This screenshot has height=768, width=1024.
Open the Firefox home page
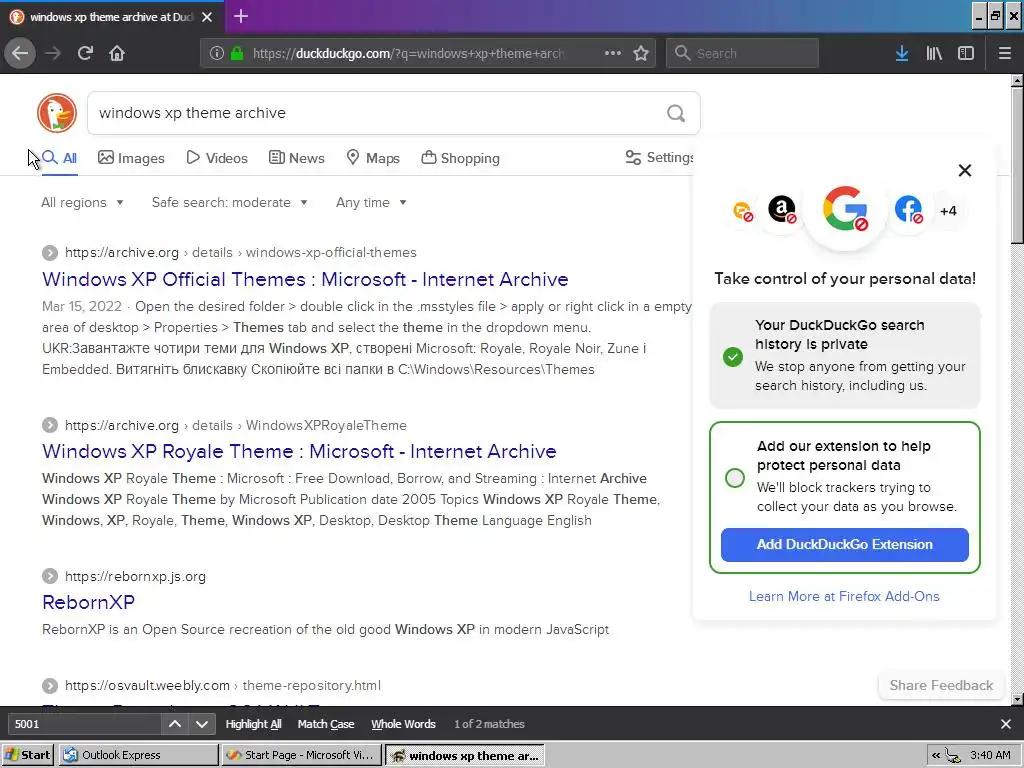pyautogui.click(x=117, y=53)
